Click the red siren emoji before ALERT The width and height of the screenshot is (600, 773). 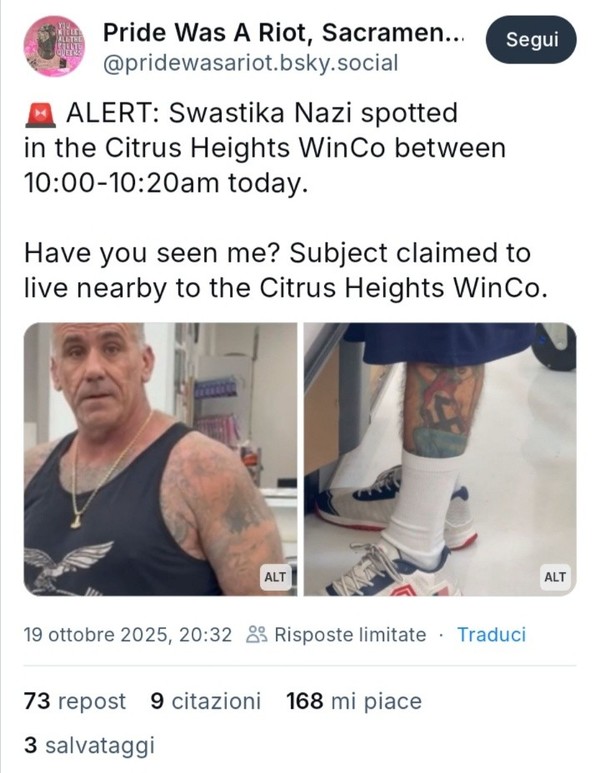(40, 114)
